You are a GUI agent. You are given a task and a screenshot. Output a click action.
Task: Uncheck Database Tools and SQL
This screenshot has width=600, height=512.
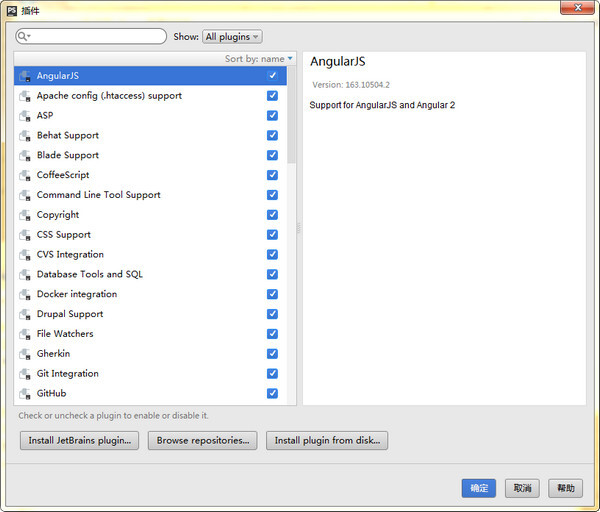272,274
